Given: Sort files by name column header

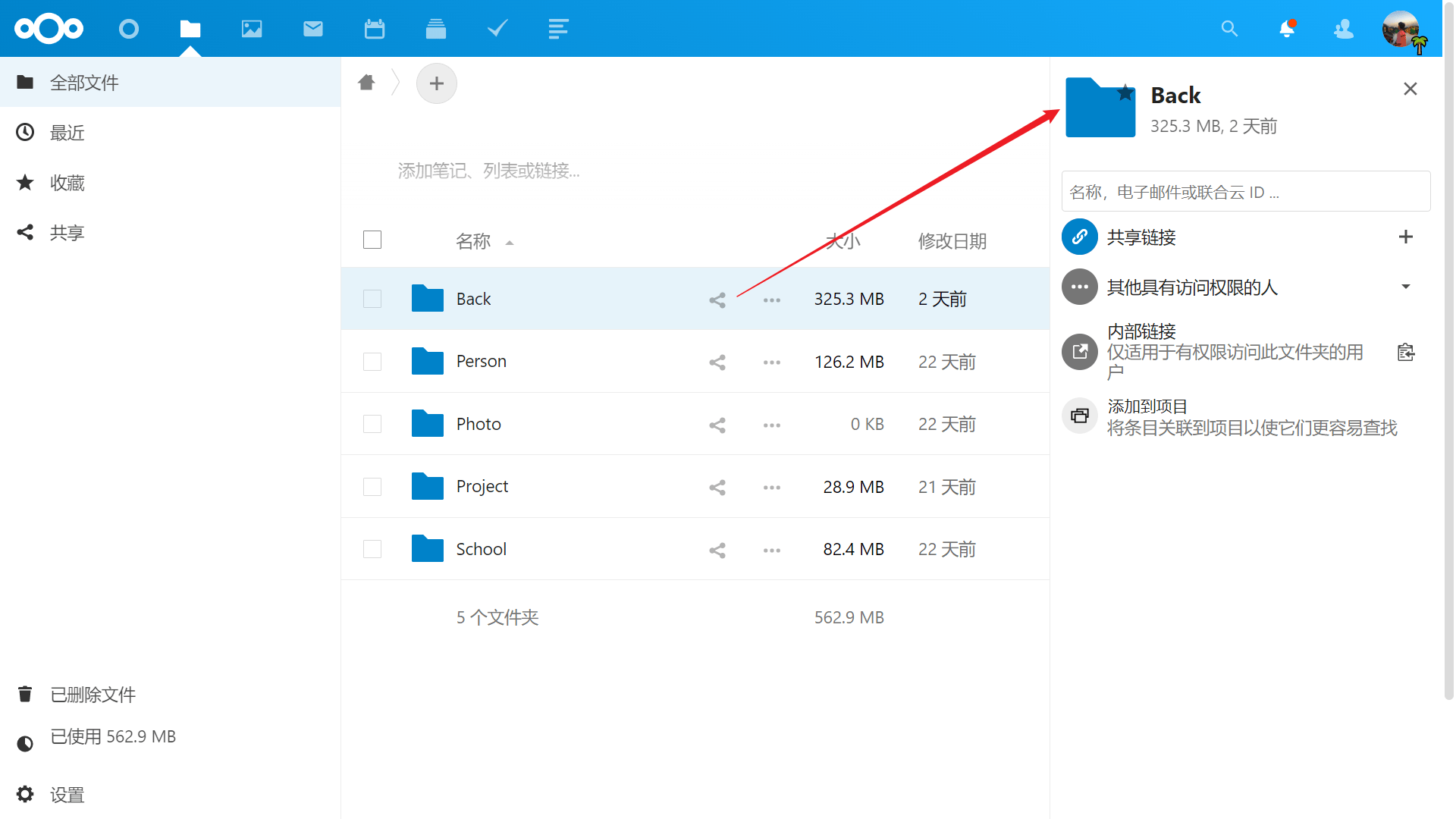Looking at the screenshot, I should coord(474,241).
